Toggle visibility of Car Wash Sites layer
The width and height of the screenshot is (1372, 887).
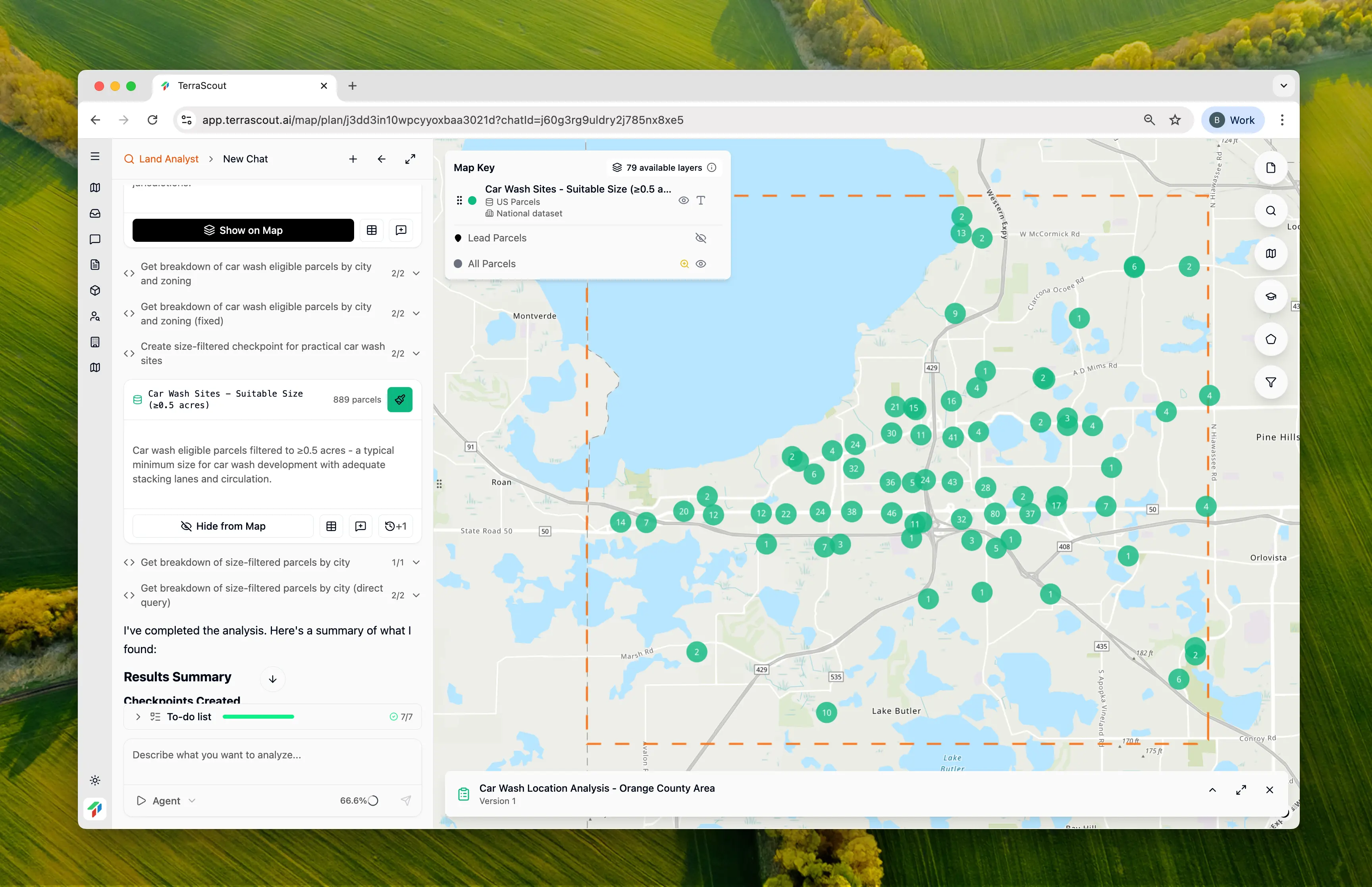[683, 201]
